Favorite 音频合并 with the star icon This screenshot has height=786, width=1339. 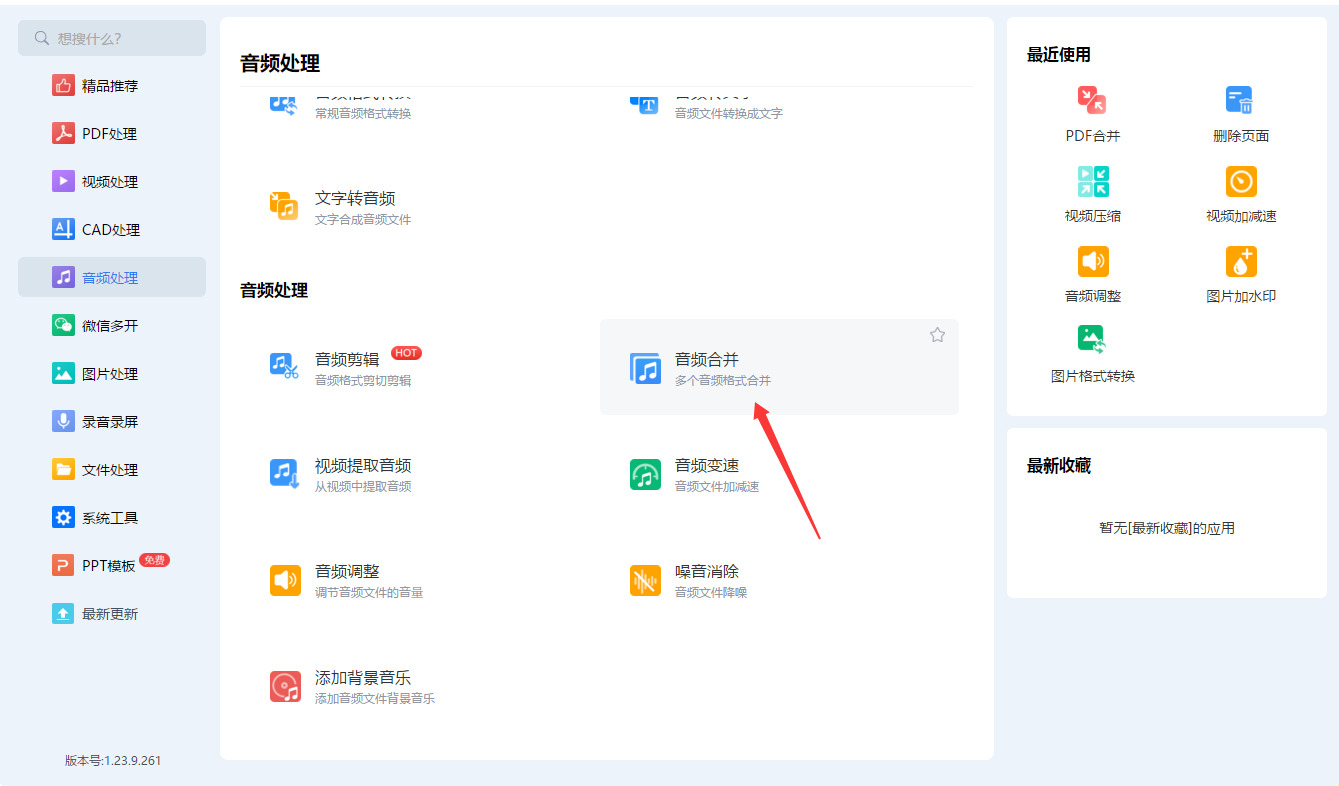point(937,335)
